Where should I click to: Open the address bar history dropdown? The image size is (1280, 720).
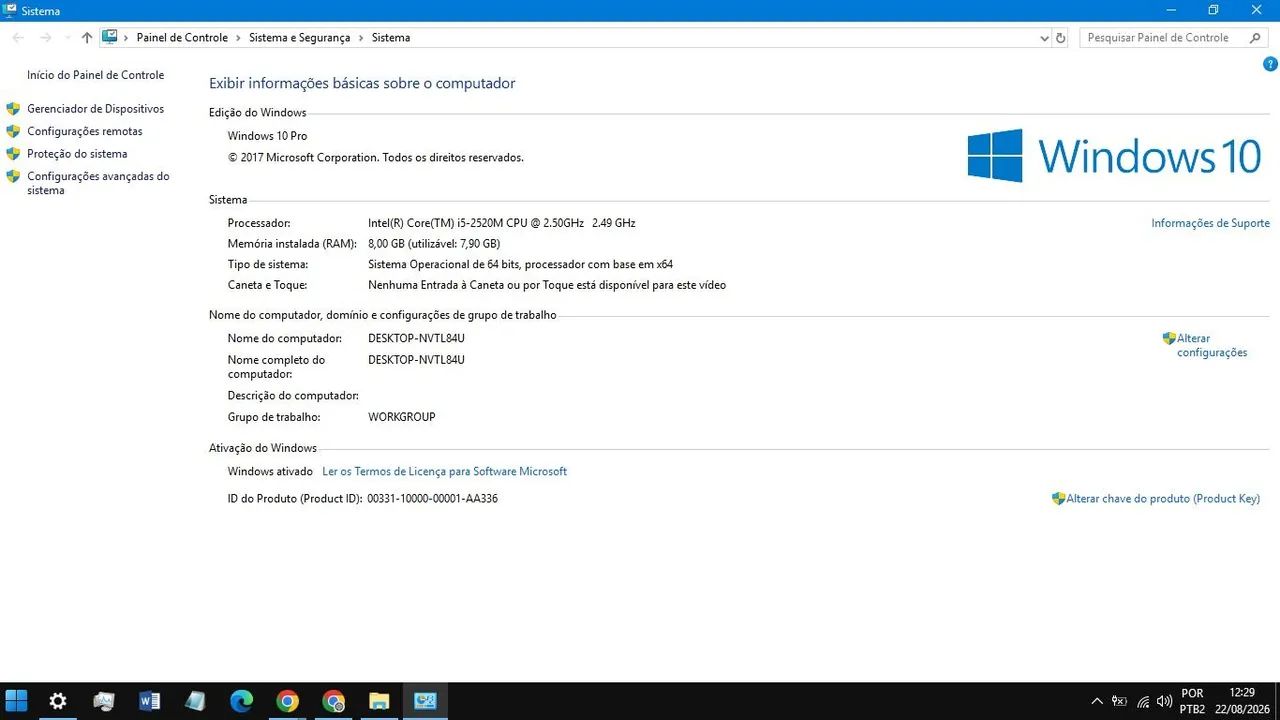click(1045, 37)
